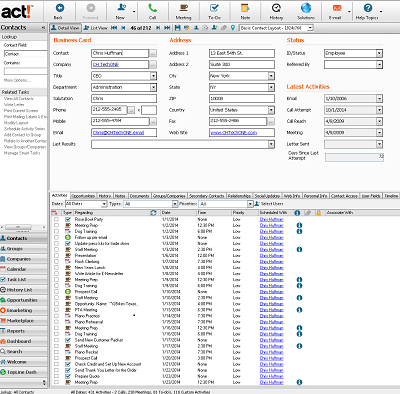Click into the ZIP field
The width and height of the screenshot is (400, 394).
(242, 99)
